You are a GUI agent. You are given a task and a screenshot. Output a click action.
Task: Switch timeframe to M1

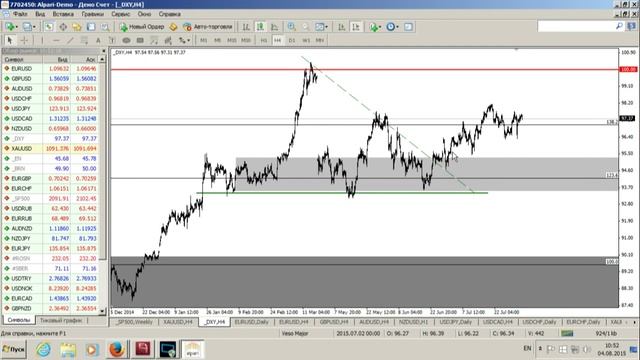tap(203, 40)
